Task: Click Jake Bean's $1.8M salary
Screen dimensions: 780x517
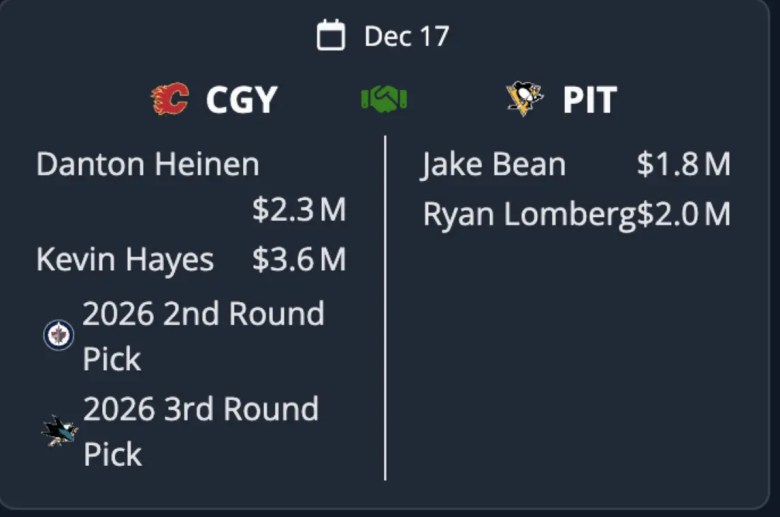Action: (683, 164)
